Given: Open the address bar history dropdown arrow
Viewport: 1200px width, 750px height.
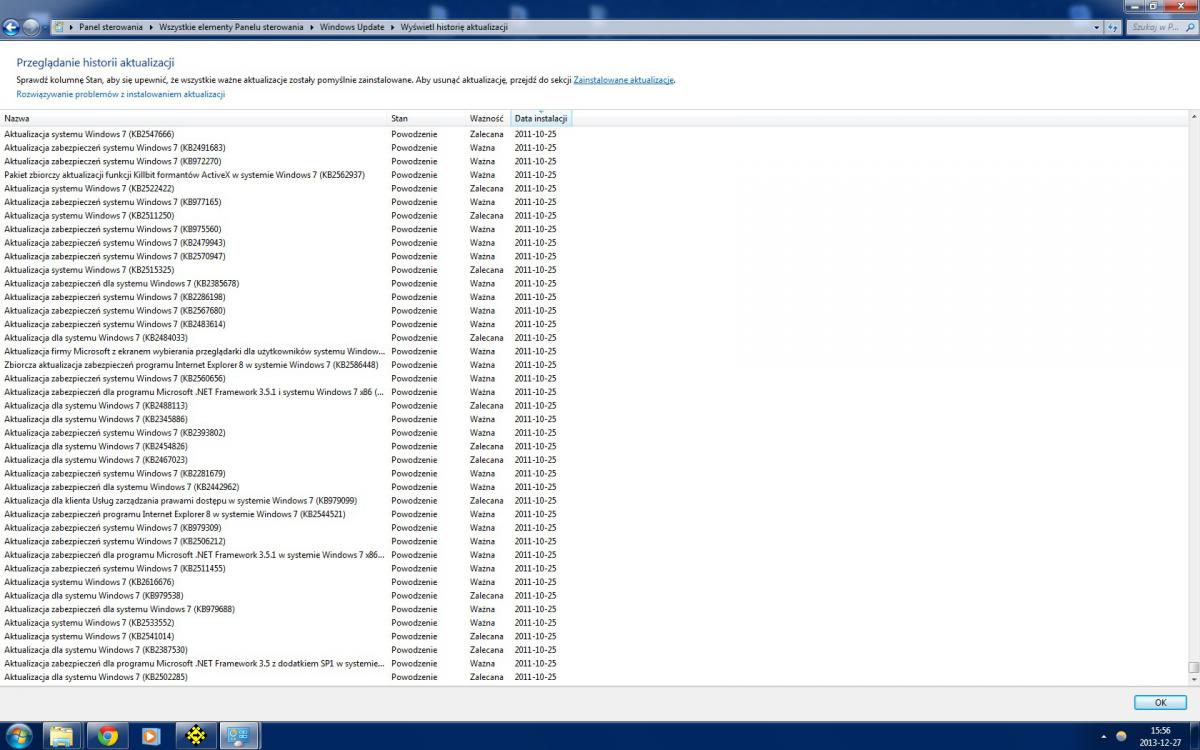Looking at the screenshot, I should point(1097,27).
